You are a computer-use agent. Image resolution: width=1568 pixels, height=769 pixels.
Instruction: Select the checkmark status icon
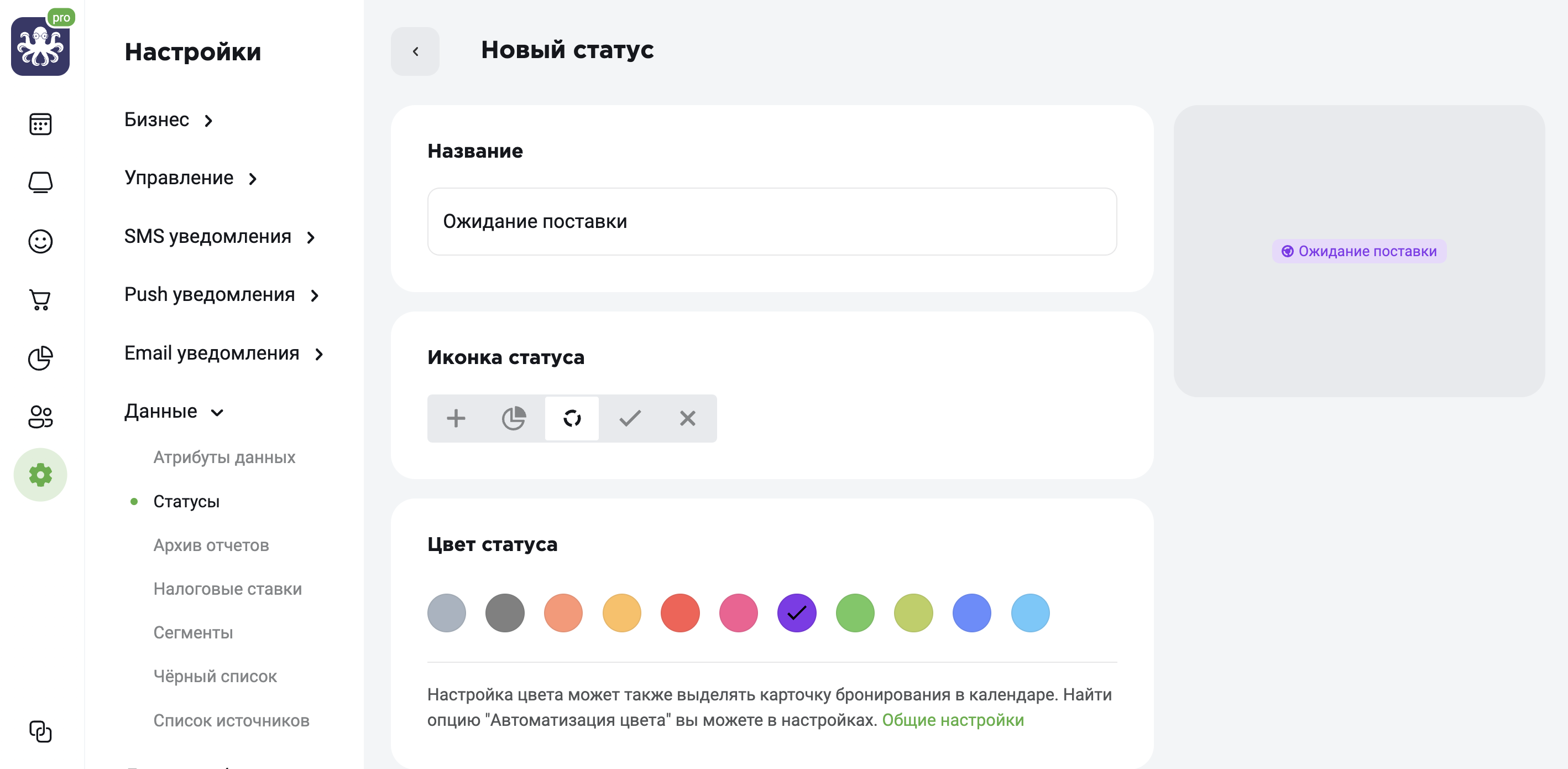tap(630, 418)
